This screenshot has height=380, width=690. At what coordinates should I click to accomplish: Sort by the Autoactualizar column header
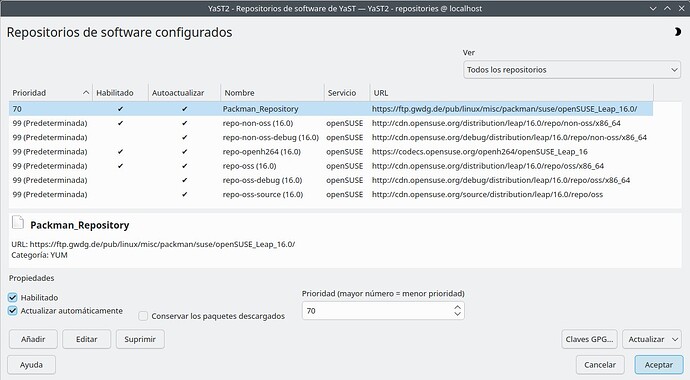[x=184, y=93]
